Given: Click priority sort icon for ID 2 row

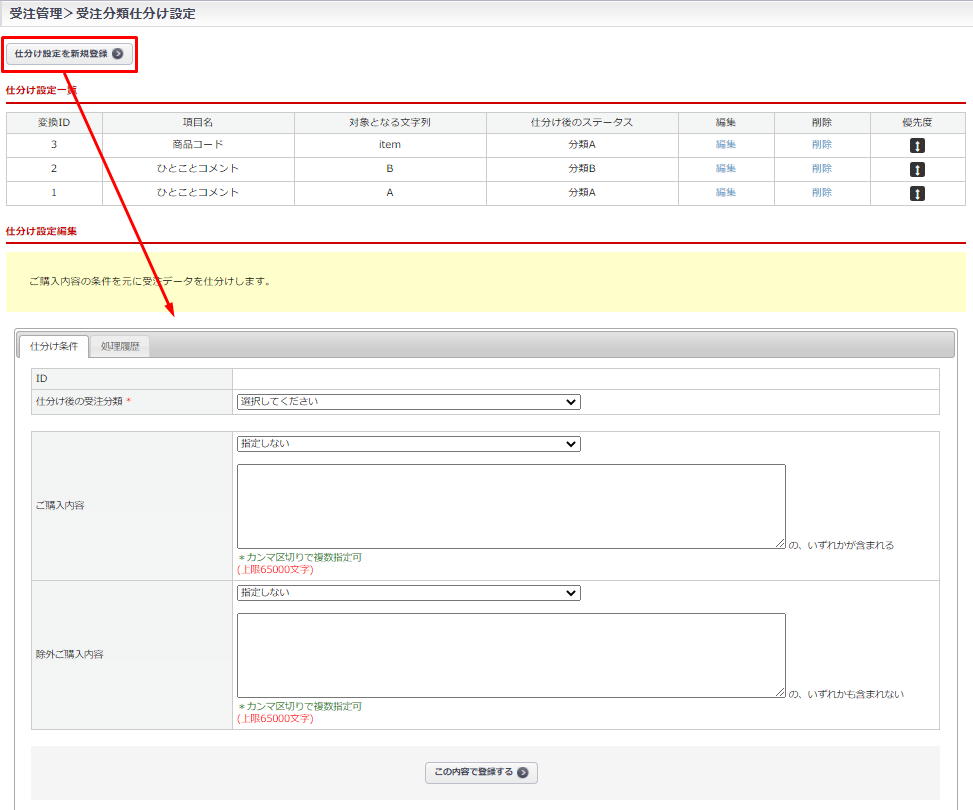Looking at the screenshot, I should coord(917,169).
